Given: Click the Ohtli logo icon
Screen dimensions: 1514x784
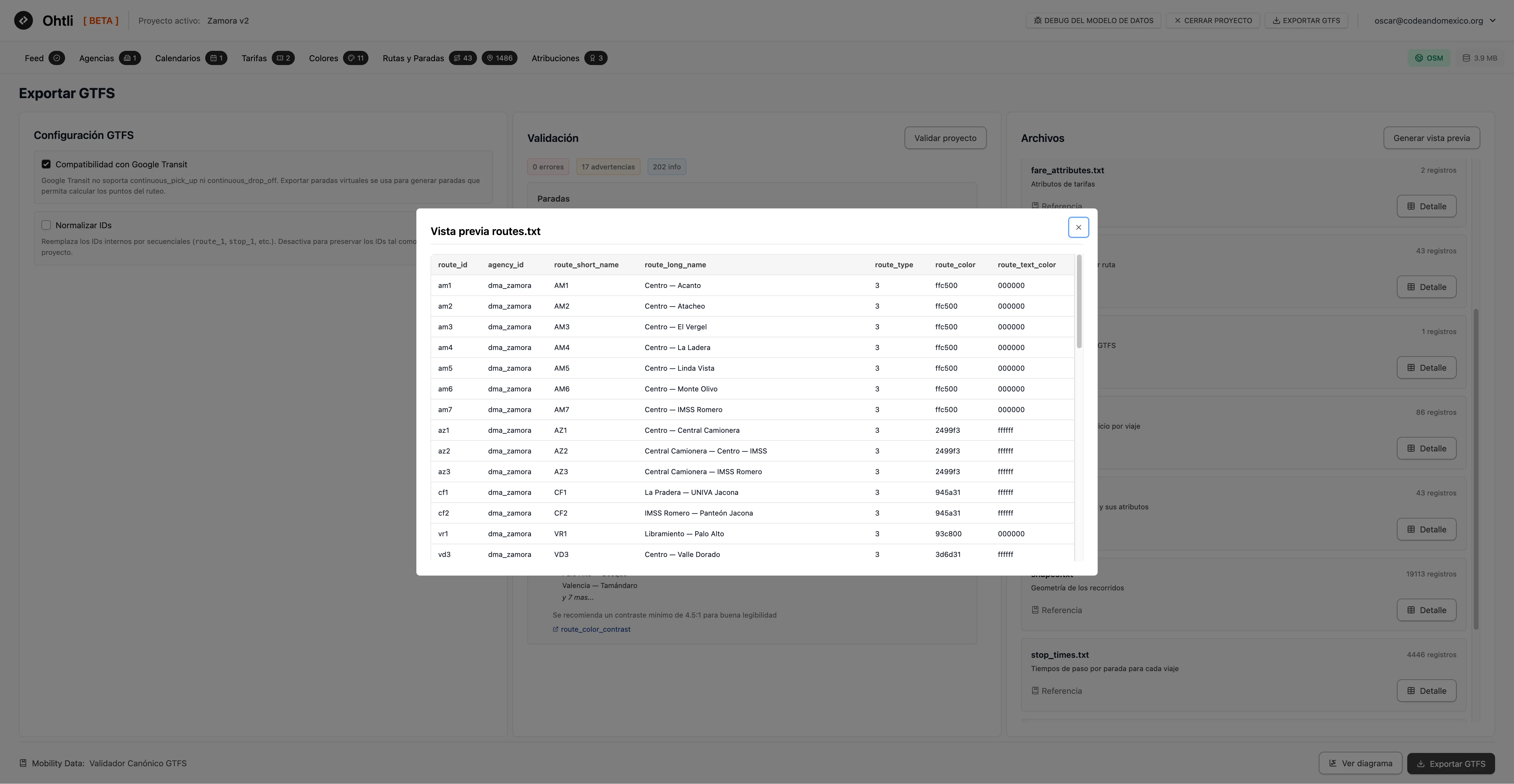Looking at the screenshot, I should pyautogui.click(x=24, y=21).
